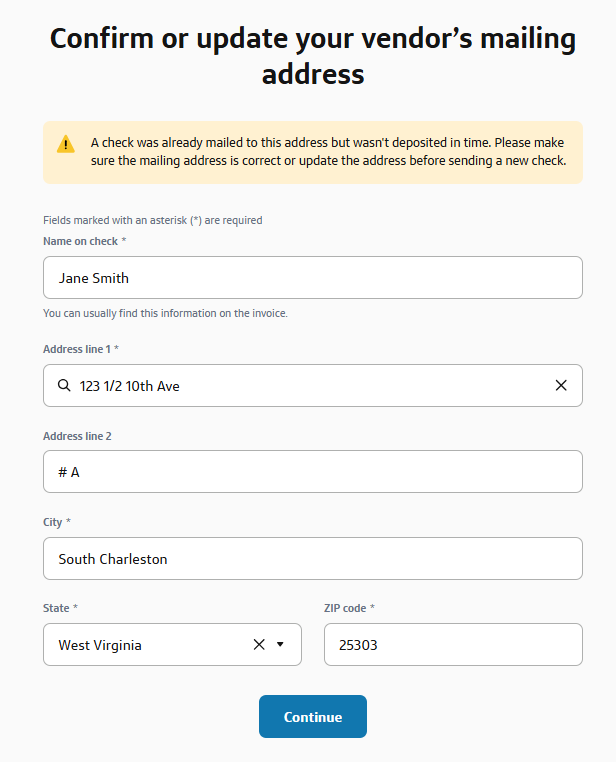Click the check-not-deposited warning message text
The width and height of the screenshot is (616, 762).
pyautogui.click(x=328, y=152)
